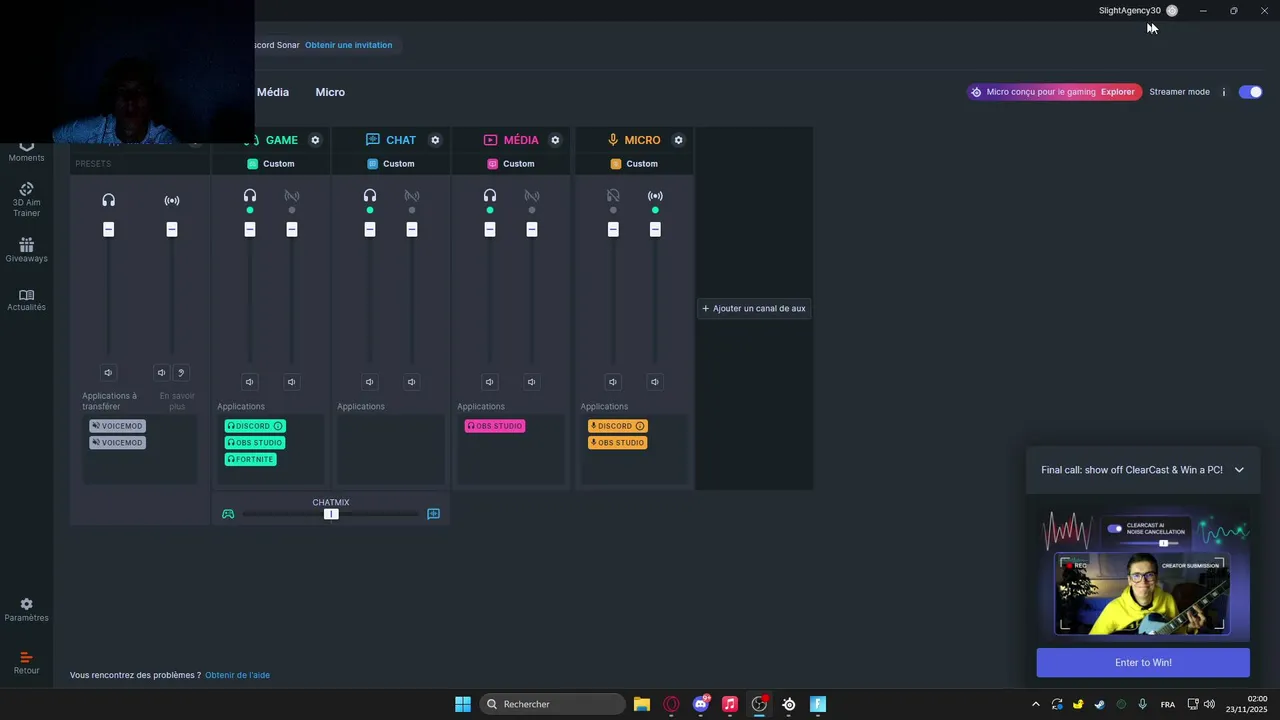This screenshot has height=720, width=1280.
Task: Toggle MÉDIA stream routing icon
Action: (532, 196)
